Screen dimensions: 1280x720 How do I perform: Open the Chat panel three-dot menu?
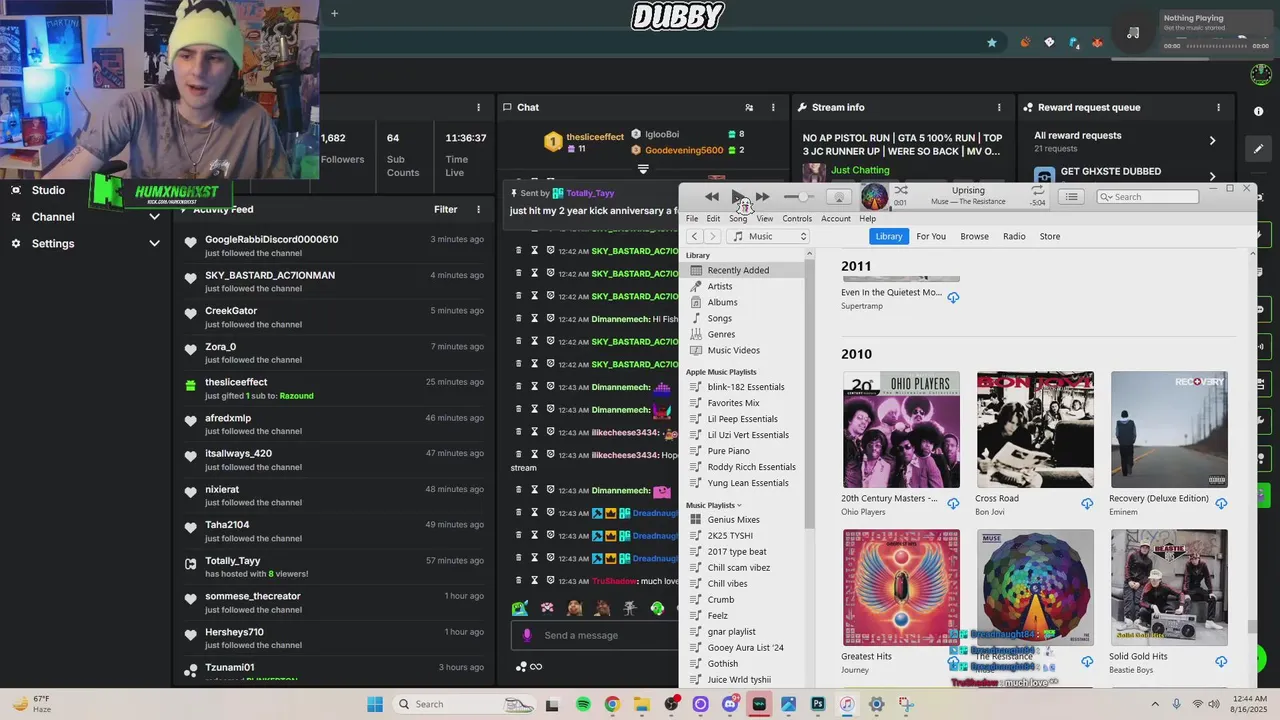(x=773, y=107)
